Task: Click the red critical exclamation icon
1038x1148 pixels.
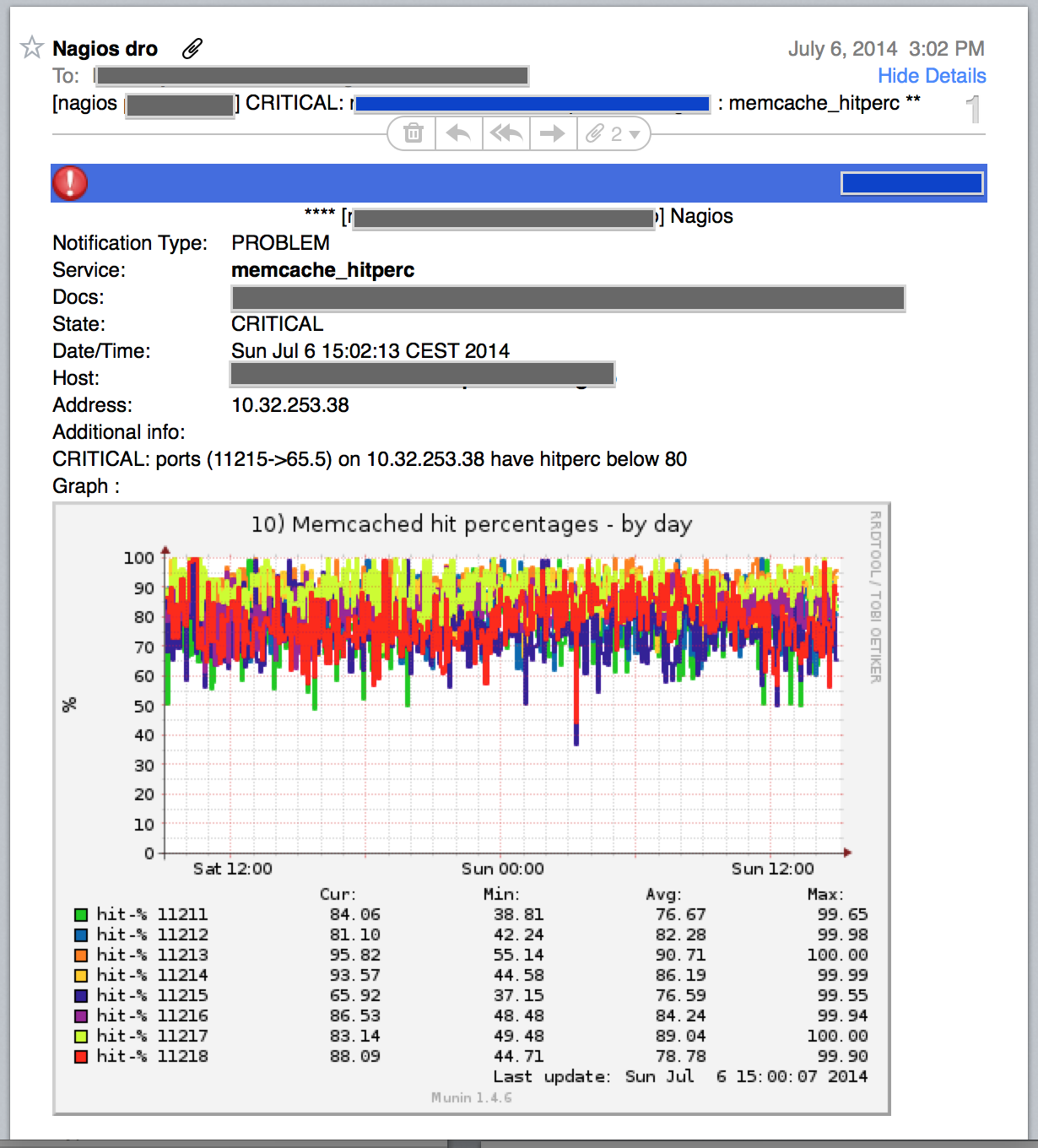Action: pos(70,183)
